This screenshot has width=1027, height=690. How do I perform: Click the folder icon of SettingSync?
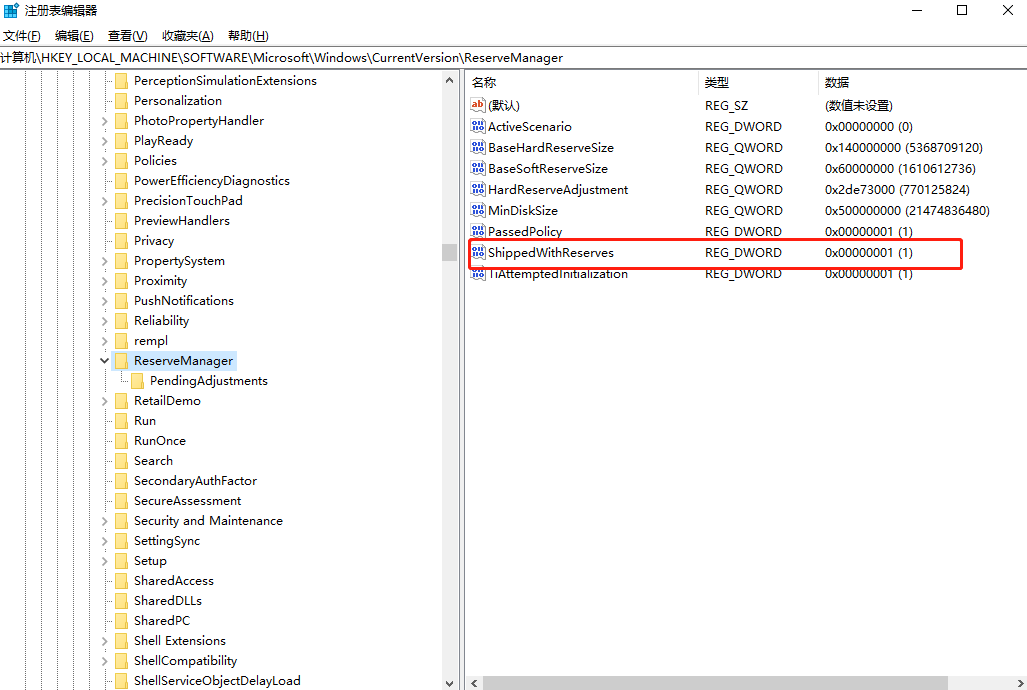[x=124, y=540]
